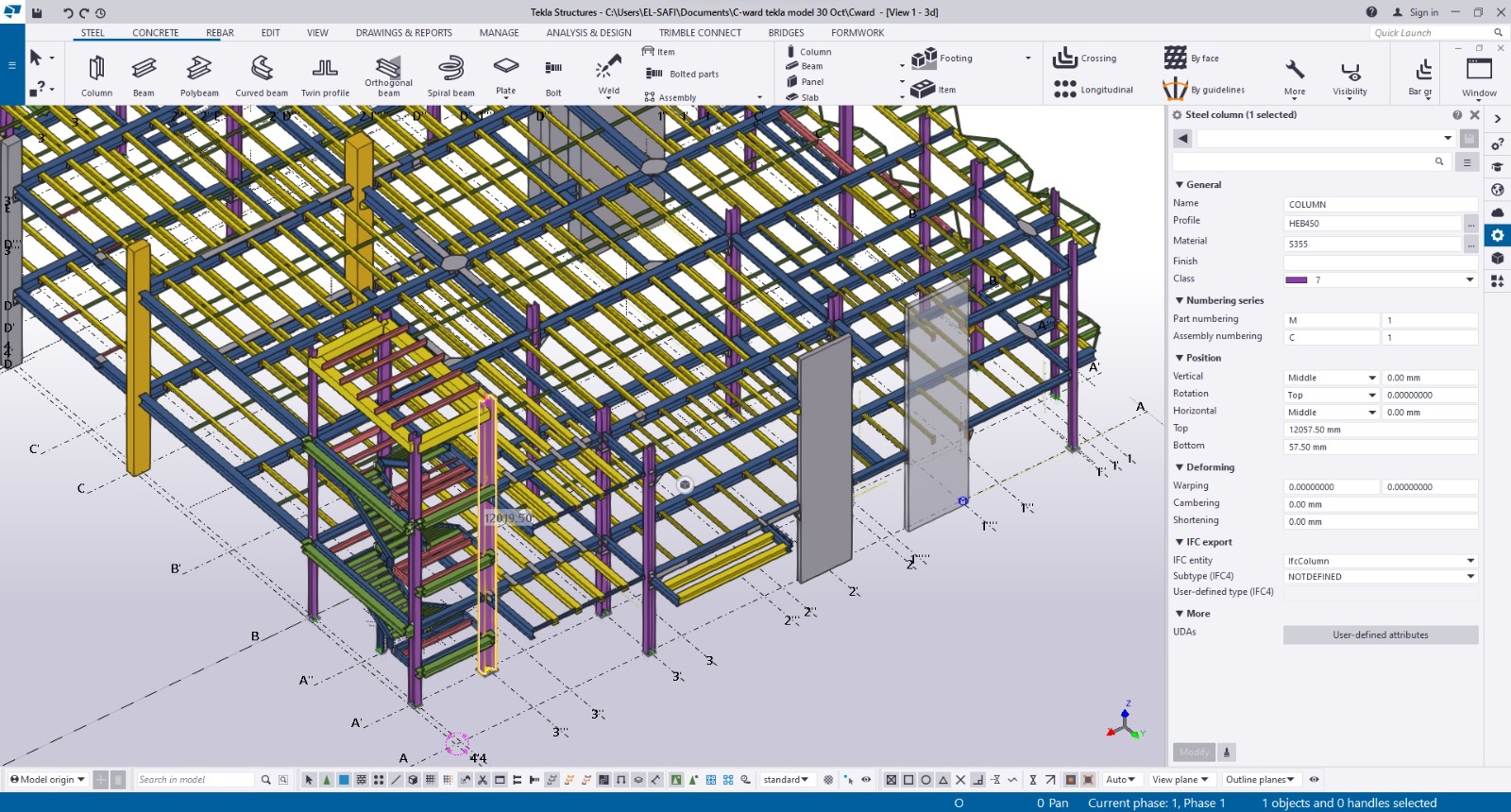Viewport: 1511px width, 812px height.
Task: Toggle outline planes eye visibility
Action: tap(1314, 780)
